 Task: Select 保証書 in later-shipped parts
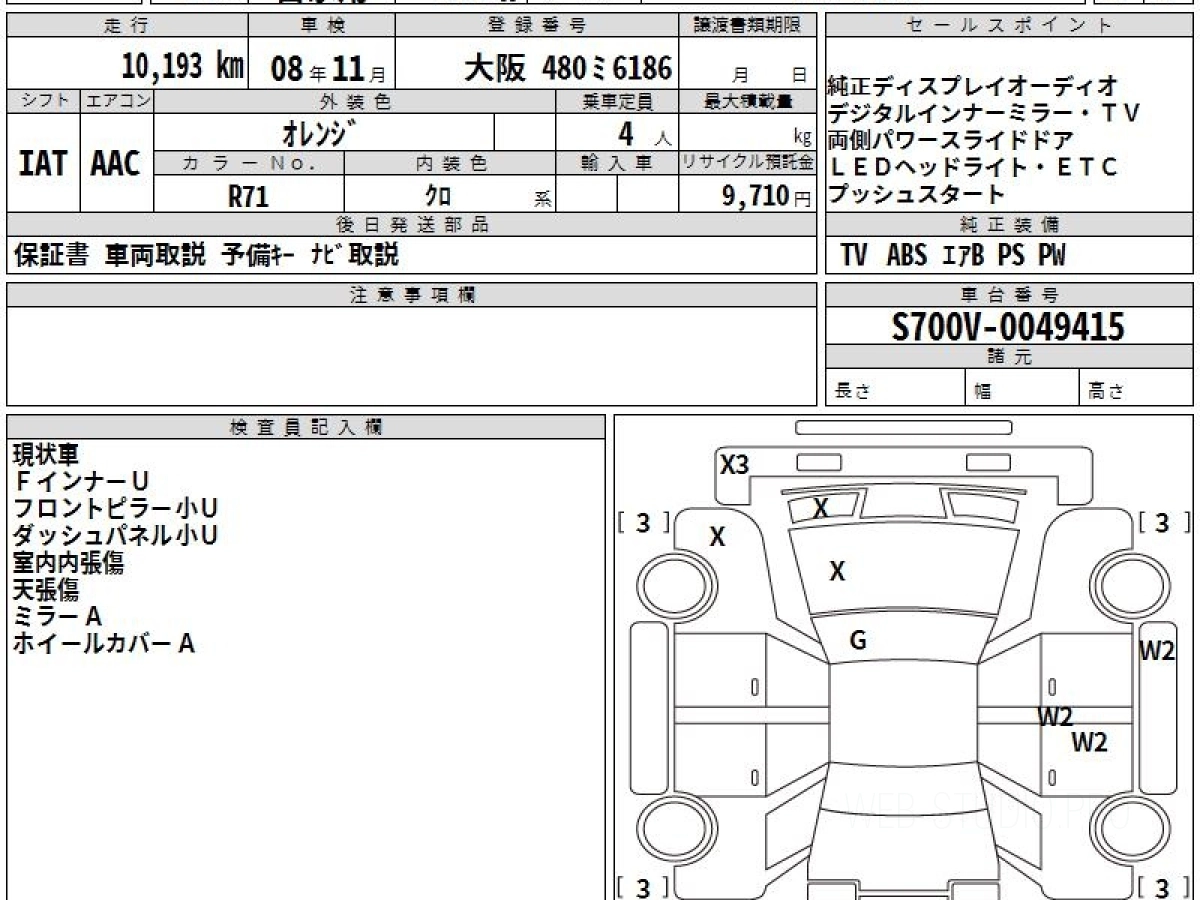click(51, 255)
